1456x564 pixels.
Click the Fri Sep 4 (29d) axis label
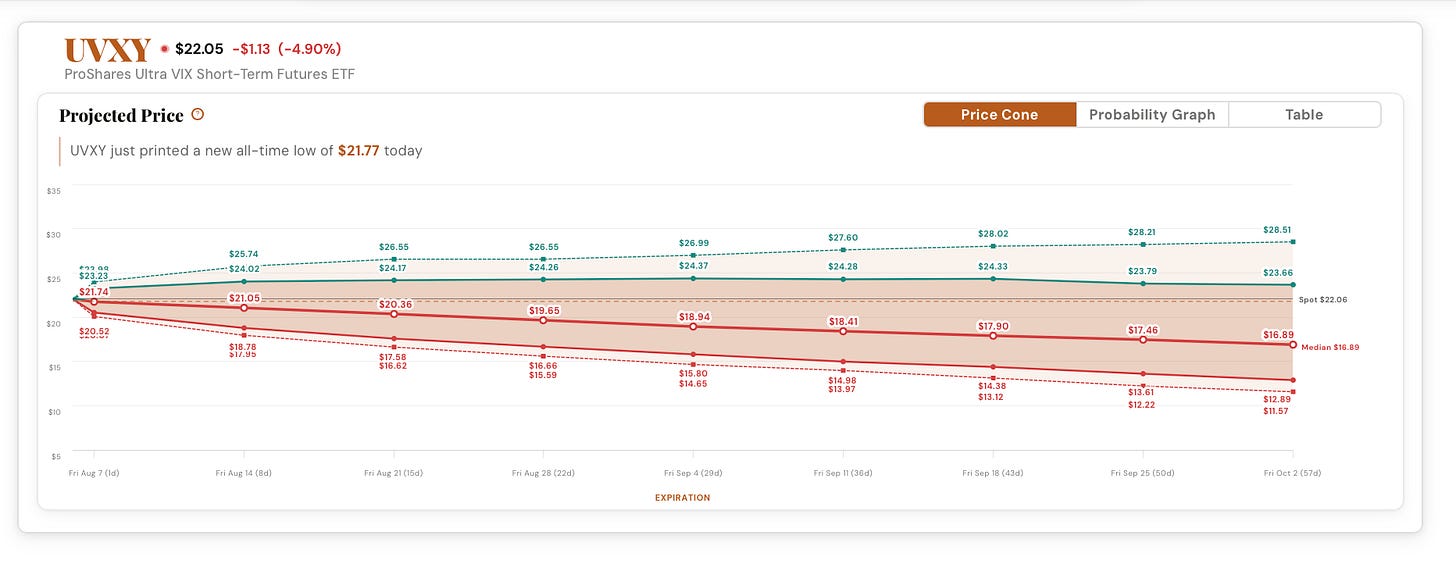(693, 473)
